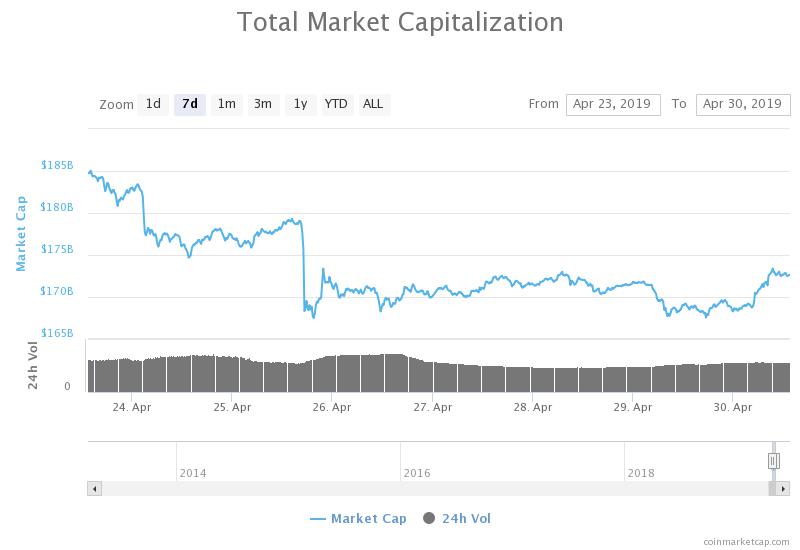Switch zoom to 3m
The image size is (800, 550).
(263, 105)
